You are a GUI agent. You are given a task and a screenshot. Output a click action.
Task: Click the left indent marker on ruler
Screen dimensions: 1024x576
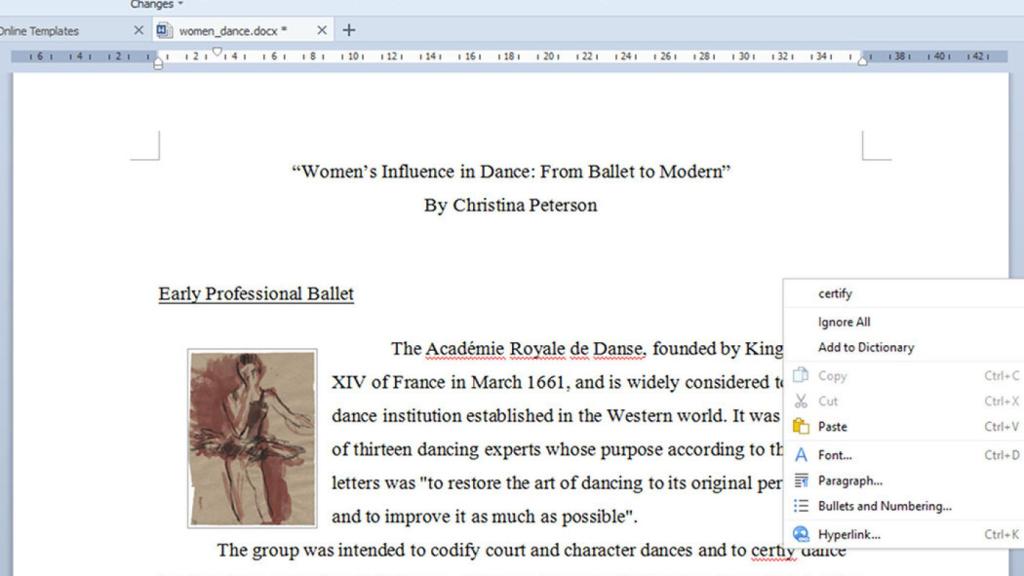(x=157, y=64)
